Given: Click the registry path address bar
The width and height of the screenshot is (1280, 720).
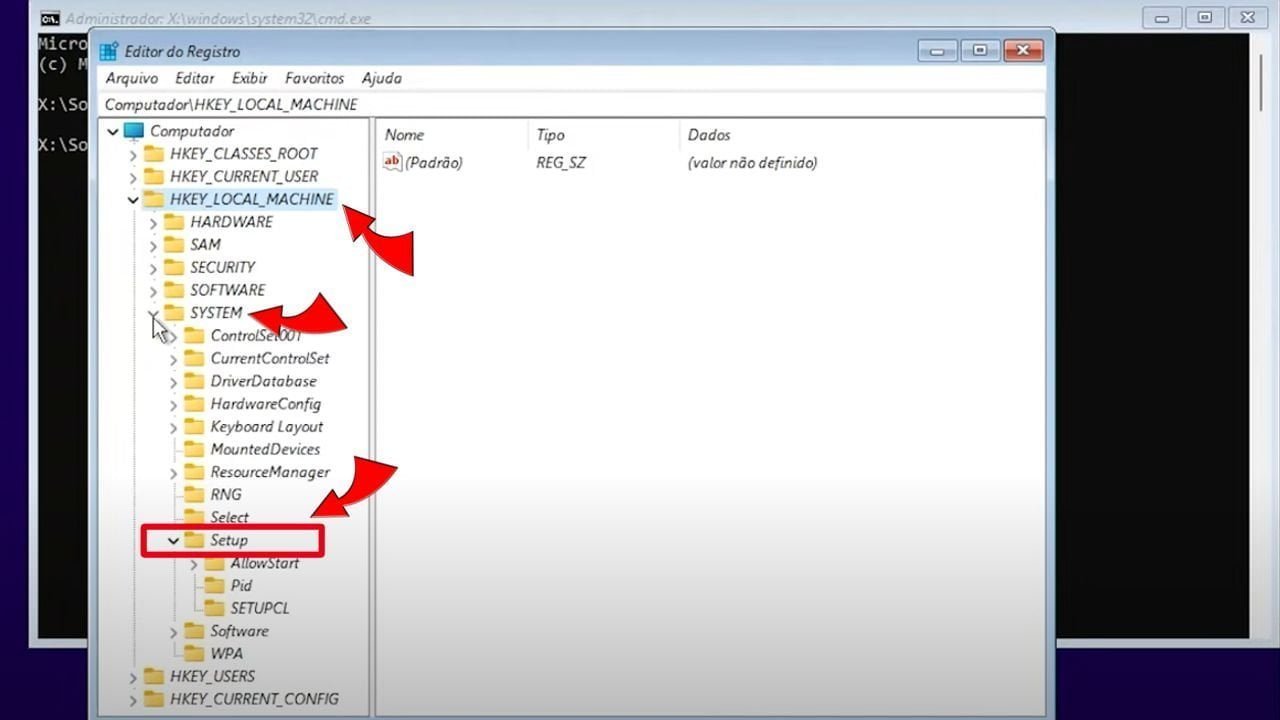Looking at the screenshot, I should 570,104.
